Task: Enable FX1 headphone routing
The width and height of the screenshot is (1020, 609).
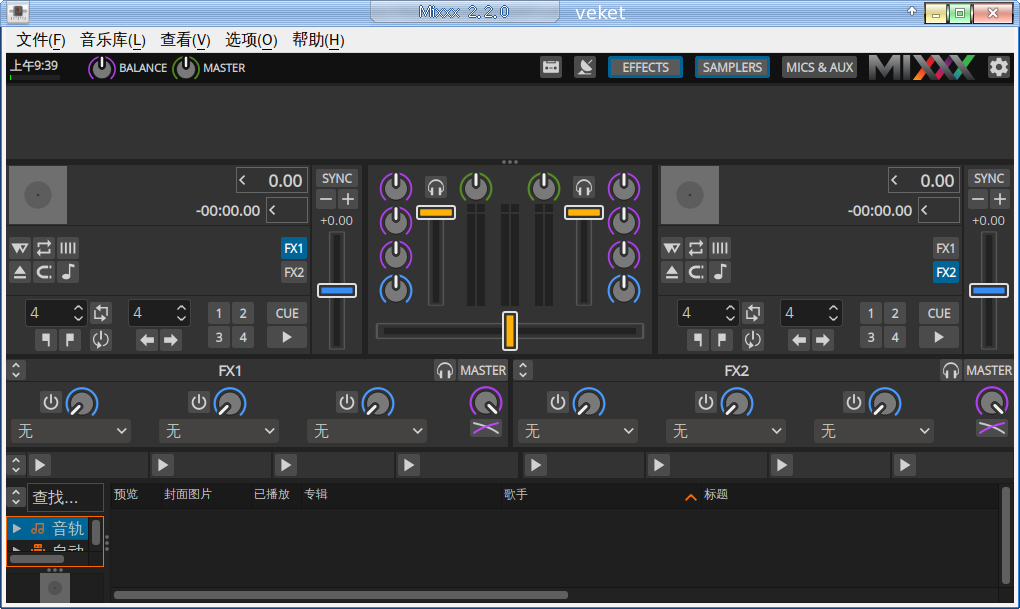Action: 445,370
